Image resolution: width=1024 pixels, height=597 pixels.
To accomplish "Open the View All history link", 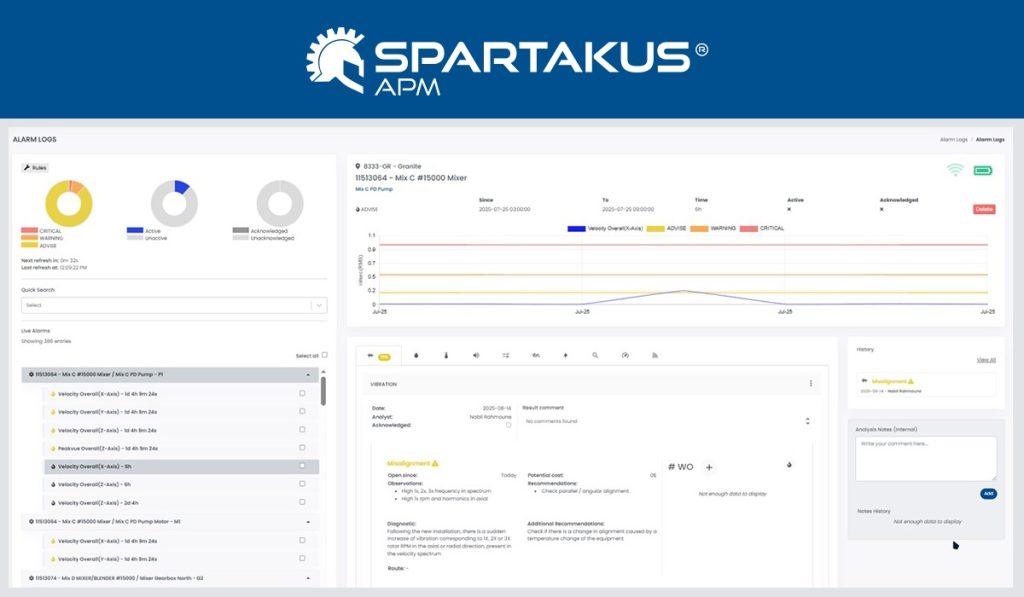I will tap(986, 361).
